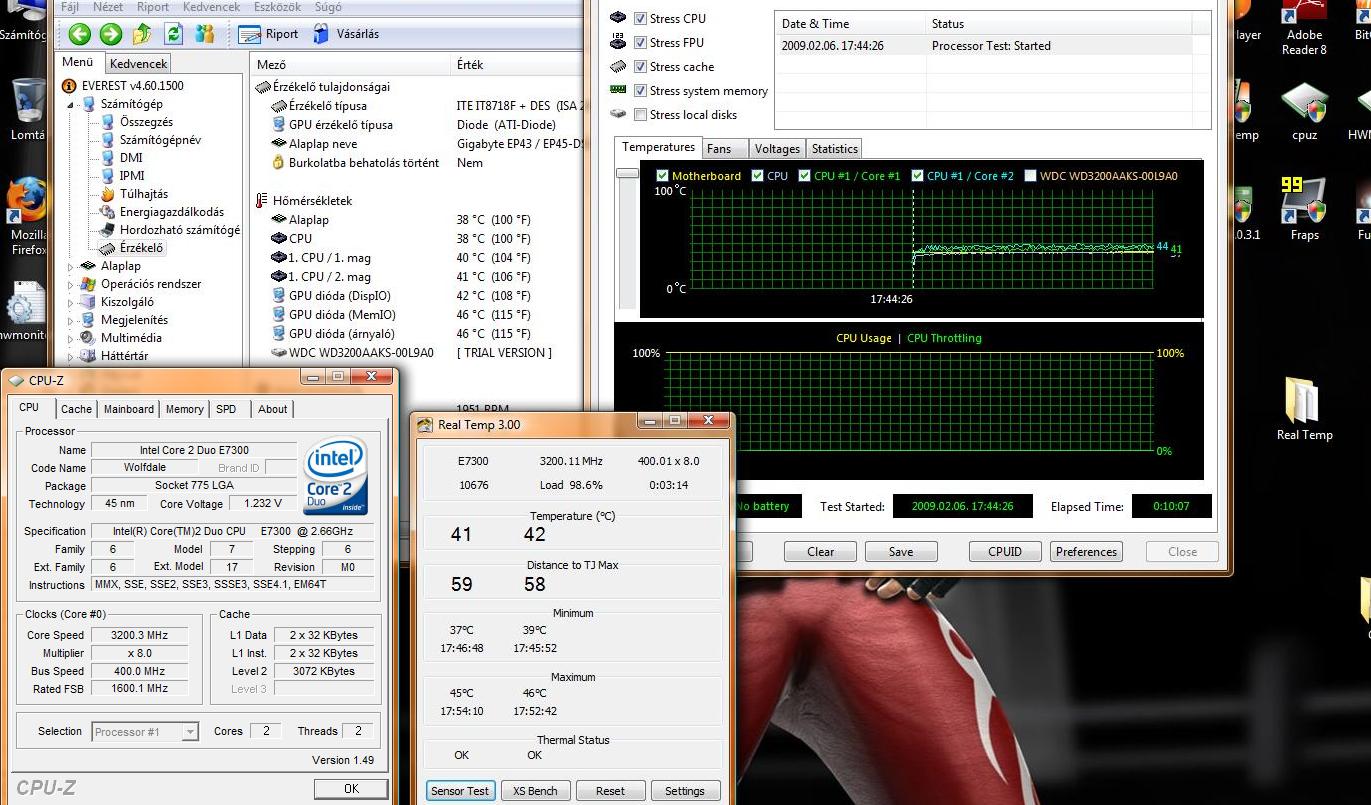Go back with EVEREST green left arrow

80,34
